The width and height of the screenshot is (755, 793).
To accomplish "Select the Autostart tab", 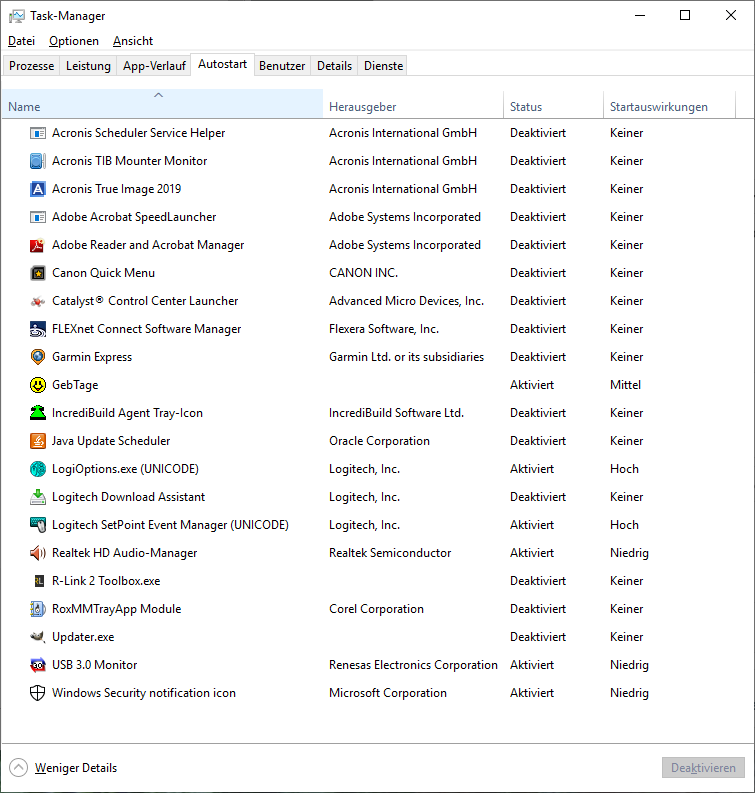I will pyautogui.click(x=223, y=64).
